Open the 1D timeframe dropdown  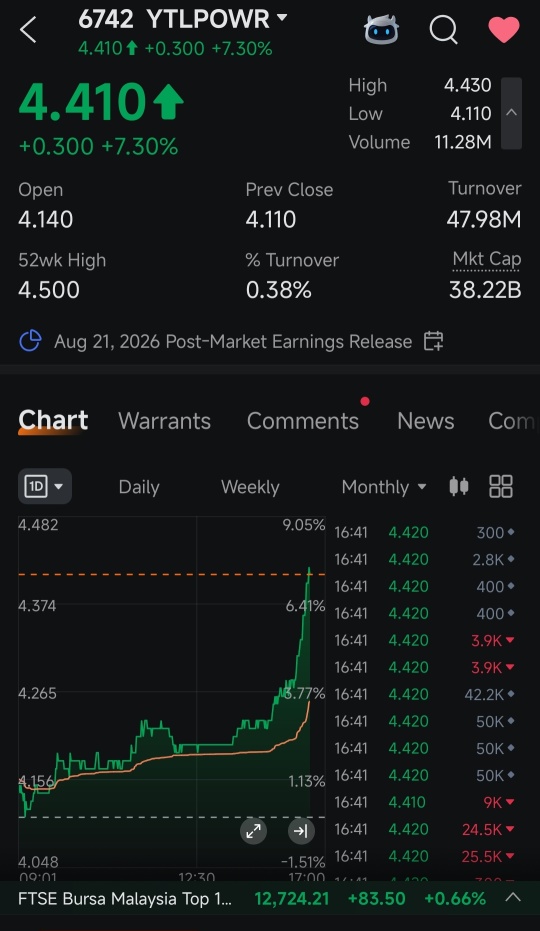(x=45, y=486)
